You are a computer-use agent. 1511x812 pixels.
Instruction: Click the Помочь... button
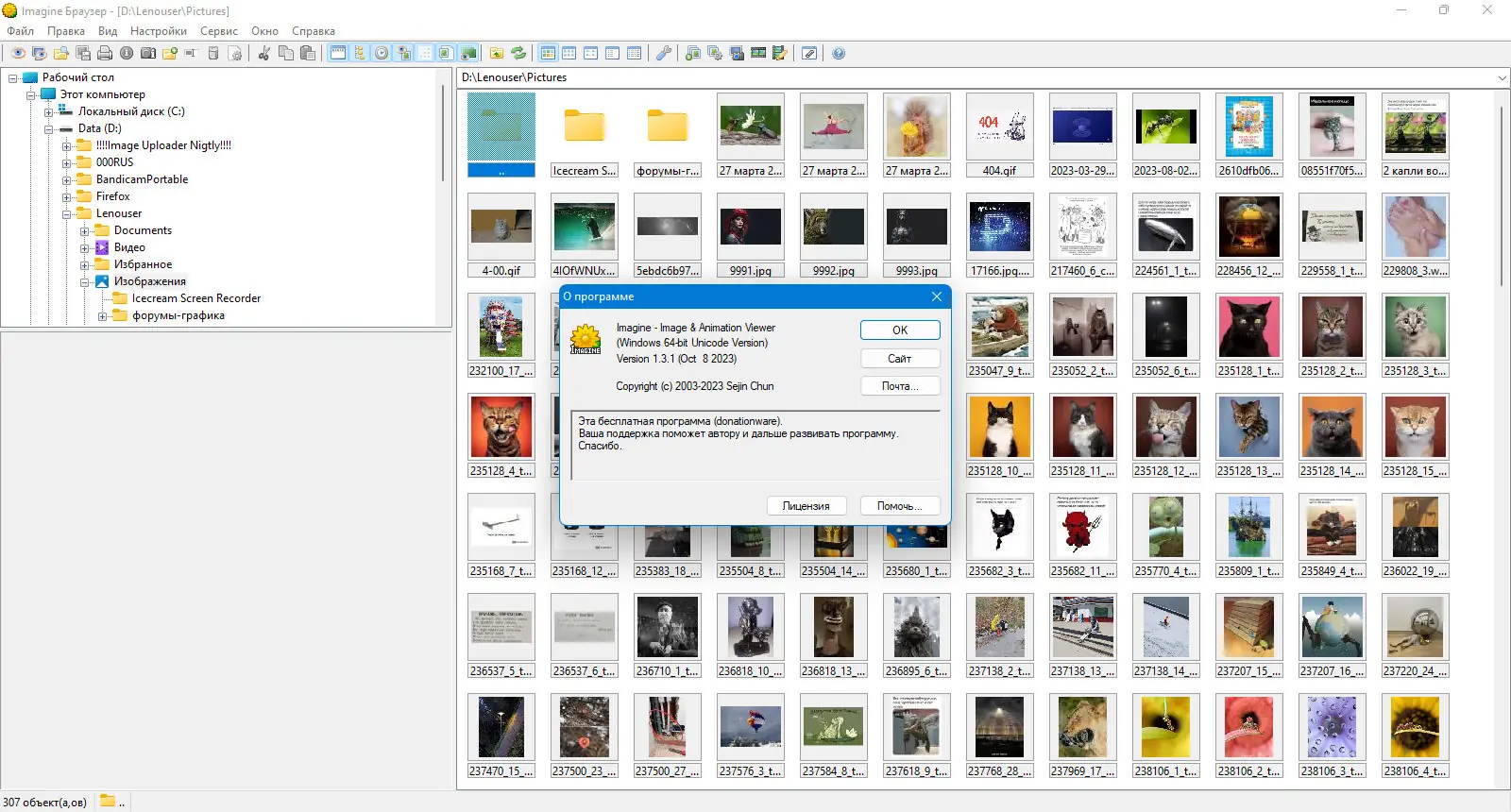point(900,506)
